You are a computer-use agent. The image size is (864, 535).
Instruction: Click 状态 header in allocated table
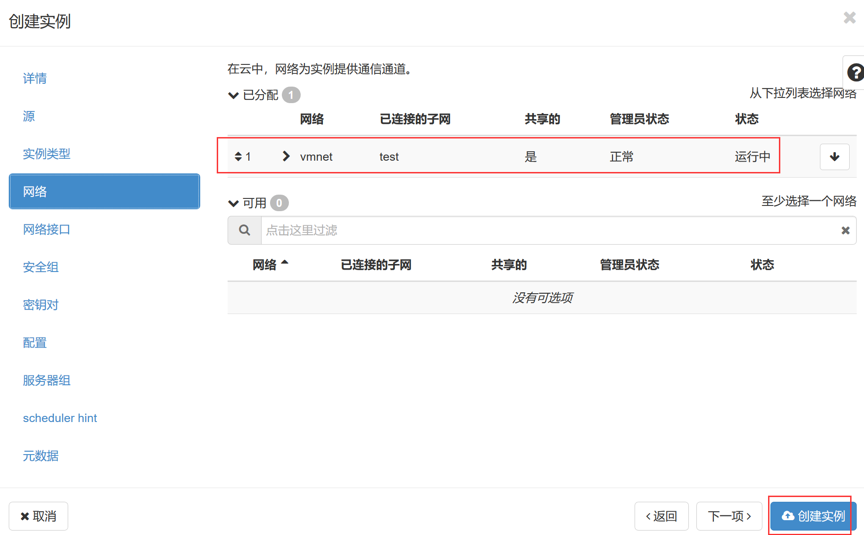pyautogui.click(x=747, y=119)
